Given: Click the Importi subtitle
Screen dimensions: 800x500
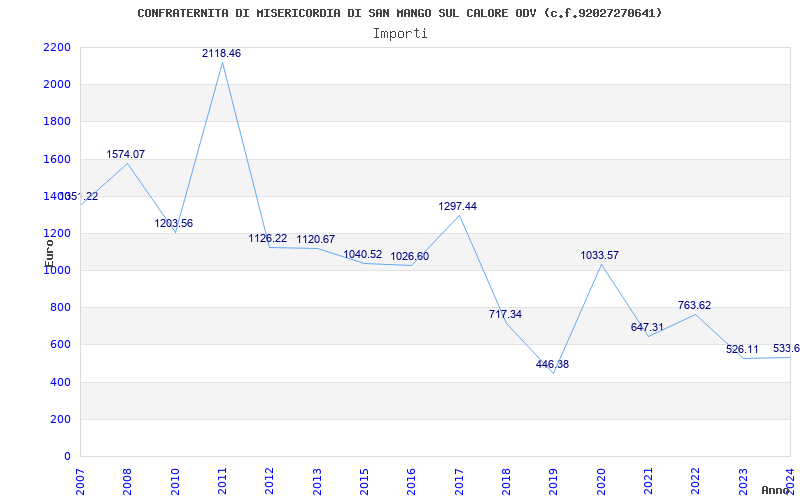Looking at the screenshot, I should 400,34.
